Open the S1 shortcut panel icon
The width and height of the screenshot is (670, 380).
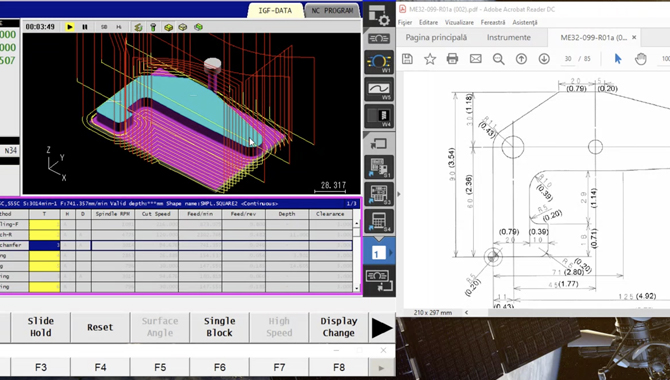[x=379, y=167]
